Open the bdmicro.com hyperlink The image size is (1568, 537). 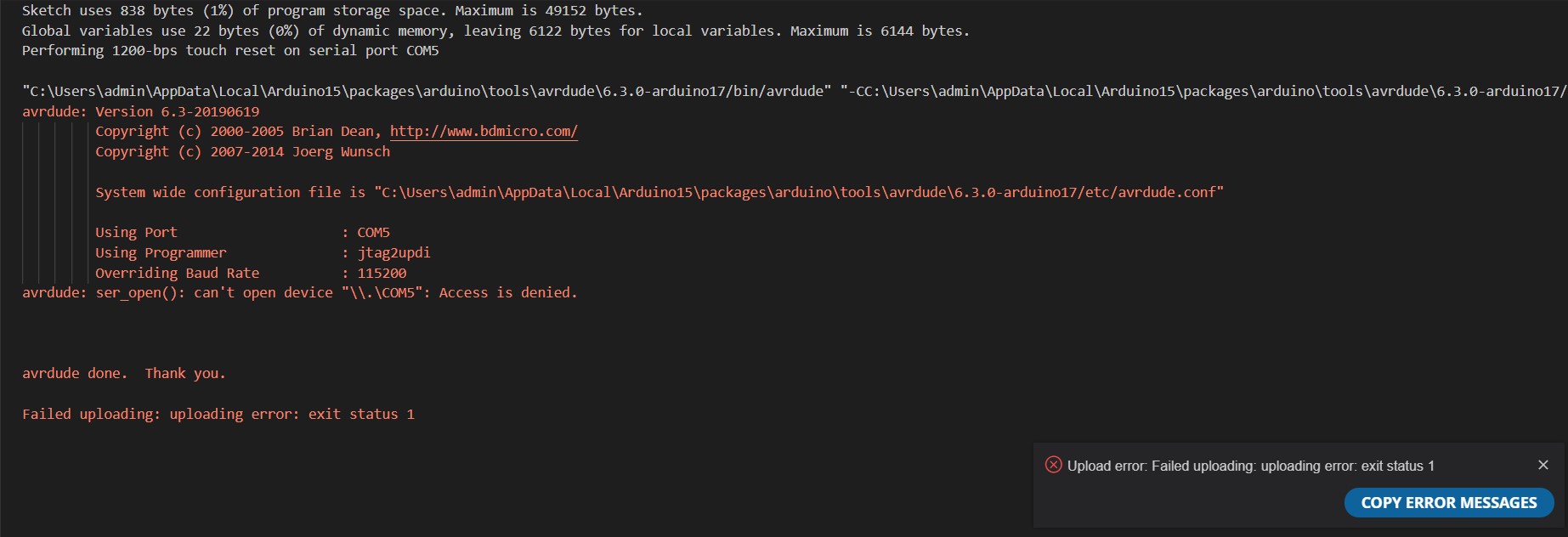tap(484, 132)
